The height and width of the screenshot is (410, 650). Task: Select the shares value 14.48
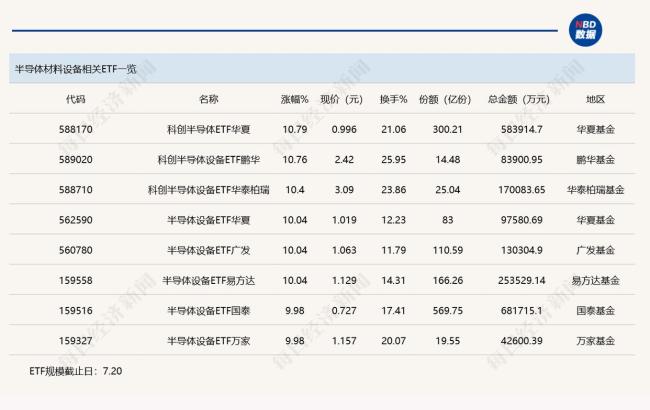(448, 160)
